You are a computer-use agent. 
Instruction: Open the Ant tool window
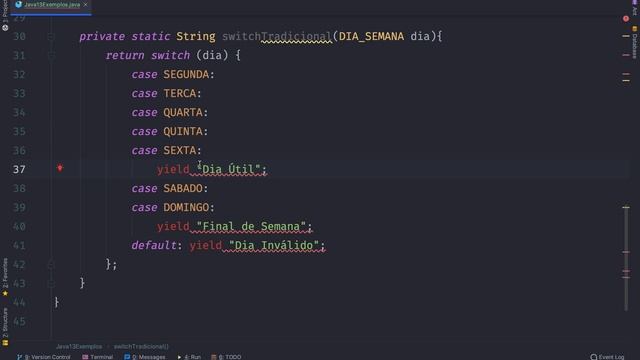click(x=635, y=8)
